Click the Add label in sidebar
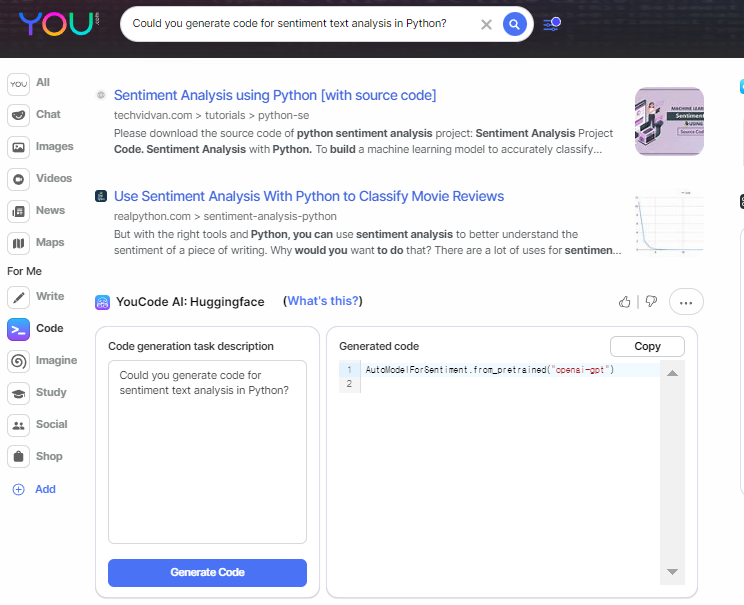 click(x=46, y=489)
